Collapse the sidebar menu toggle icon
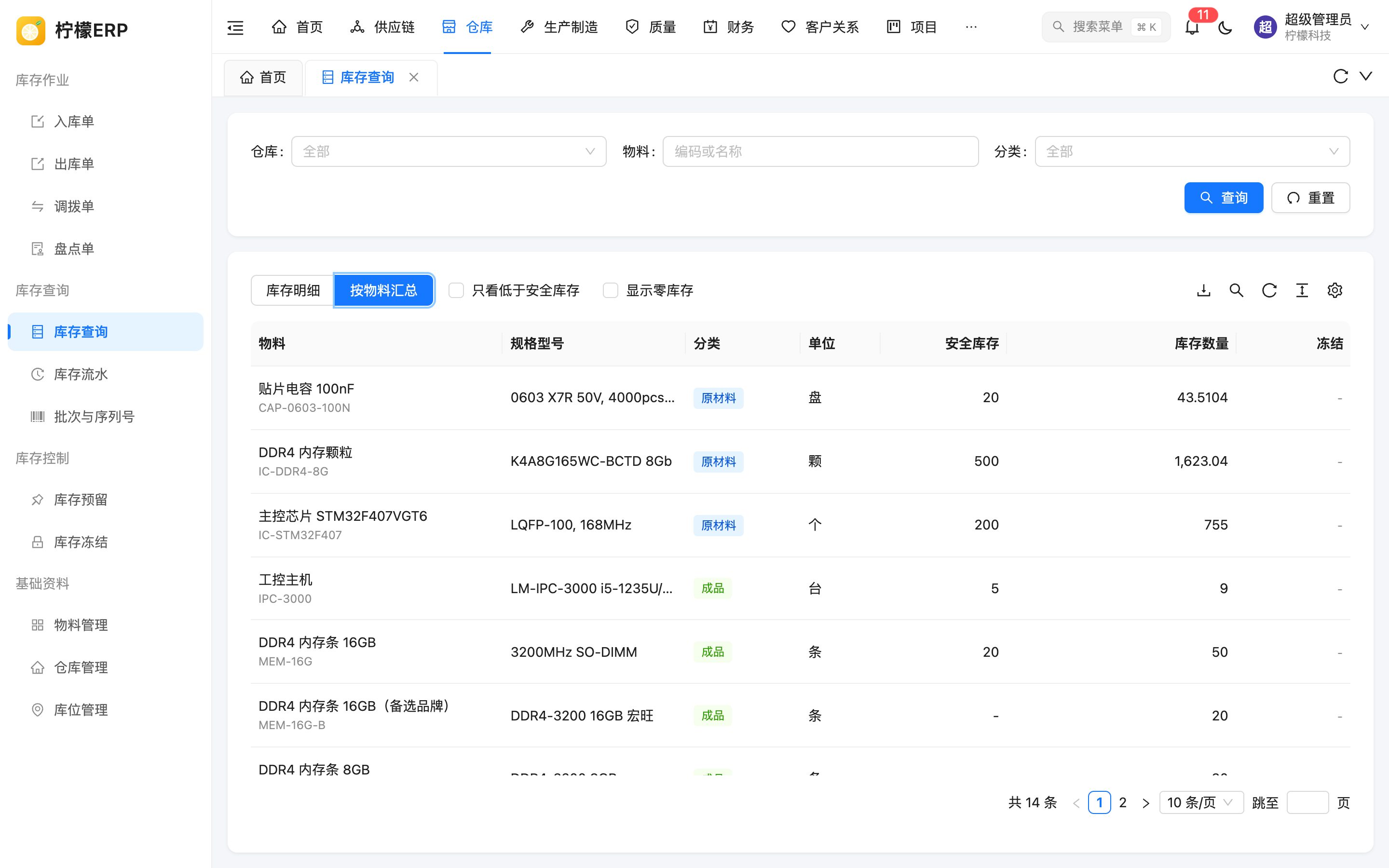This screenshot has width=1389, height=868. 235,27
